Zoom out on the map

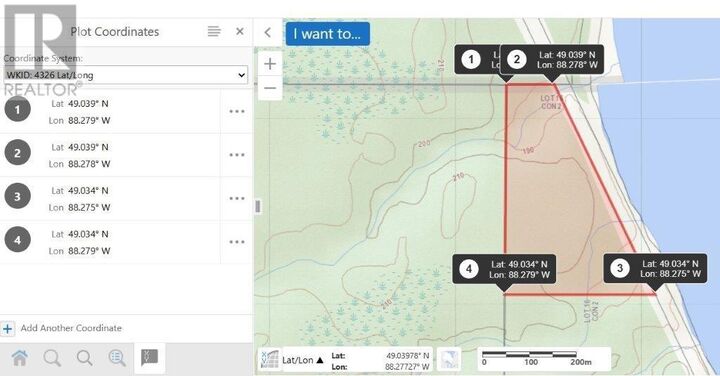[270, 88]
